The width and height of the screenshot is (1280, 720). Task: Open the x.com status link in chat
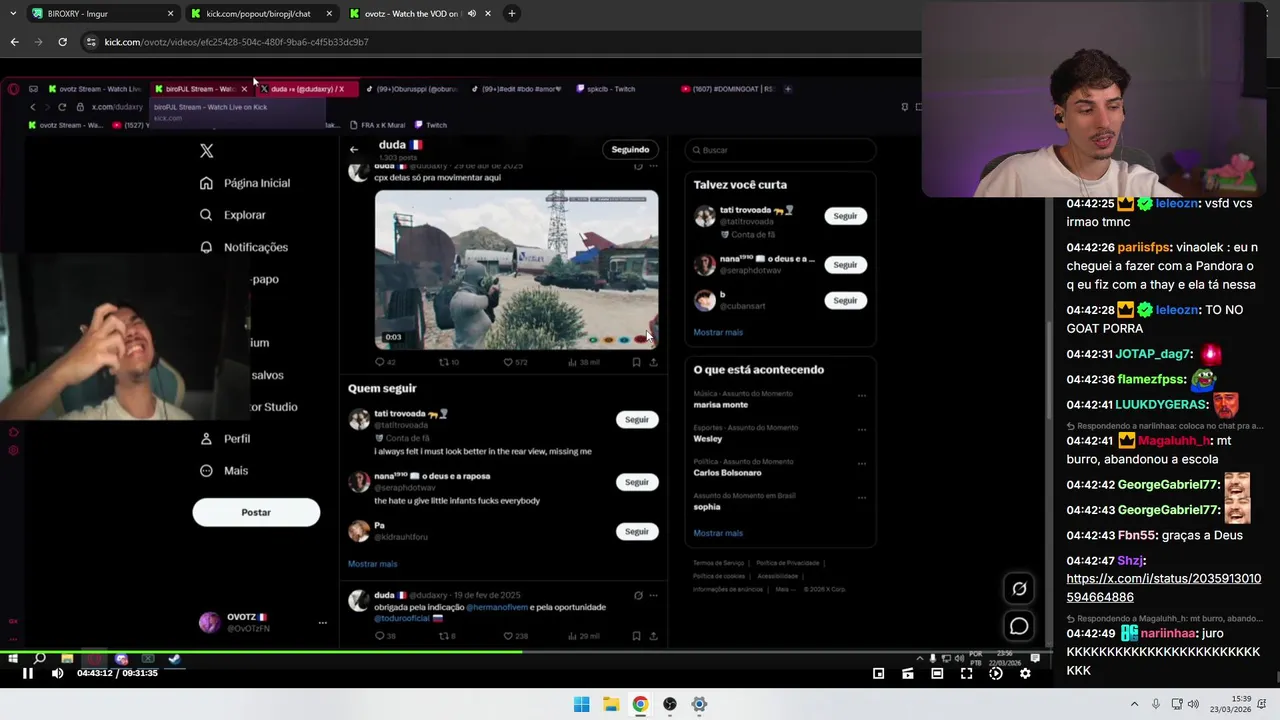click(1163, 588)
